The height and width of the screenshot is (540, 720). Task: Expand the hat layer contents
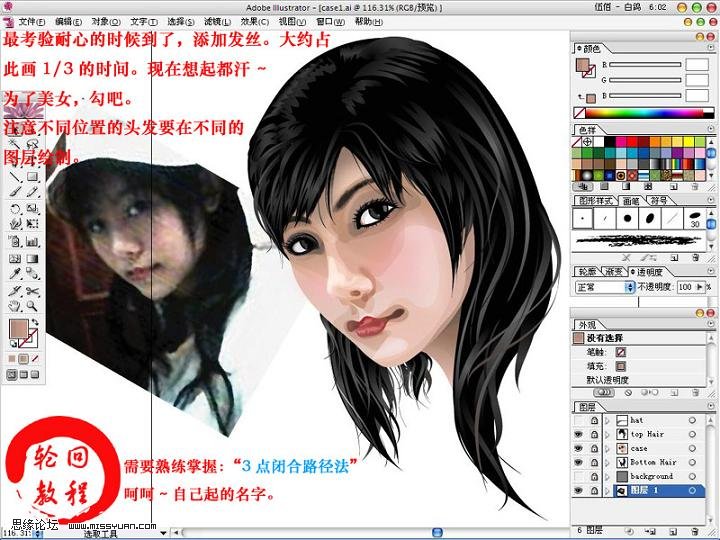coord(608,420)
